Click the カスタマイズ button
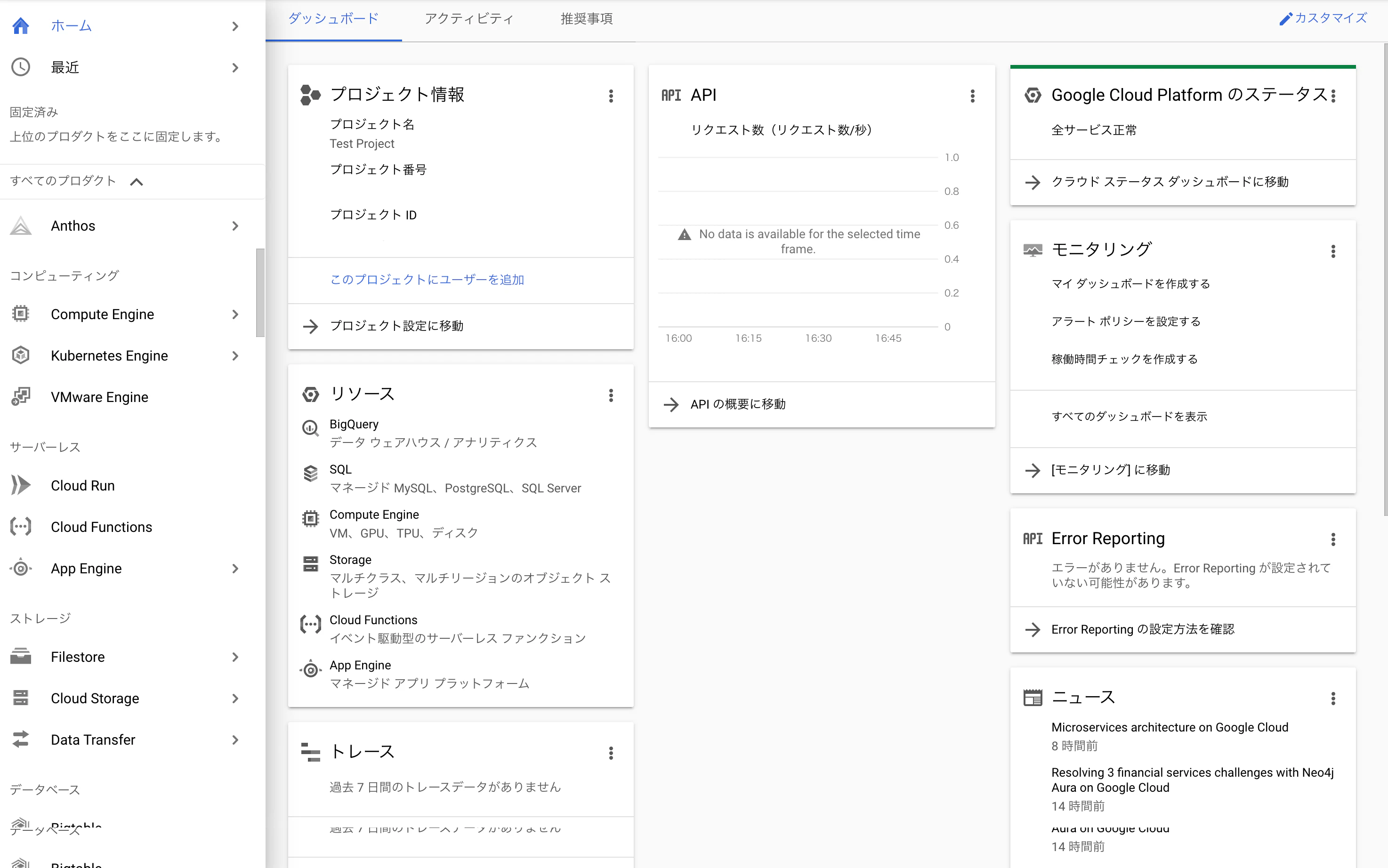Image resolution: width=1388 pixels, height=868 pixels. [x=1323, y=19]
